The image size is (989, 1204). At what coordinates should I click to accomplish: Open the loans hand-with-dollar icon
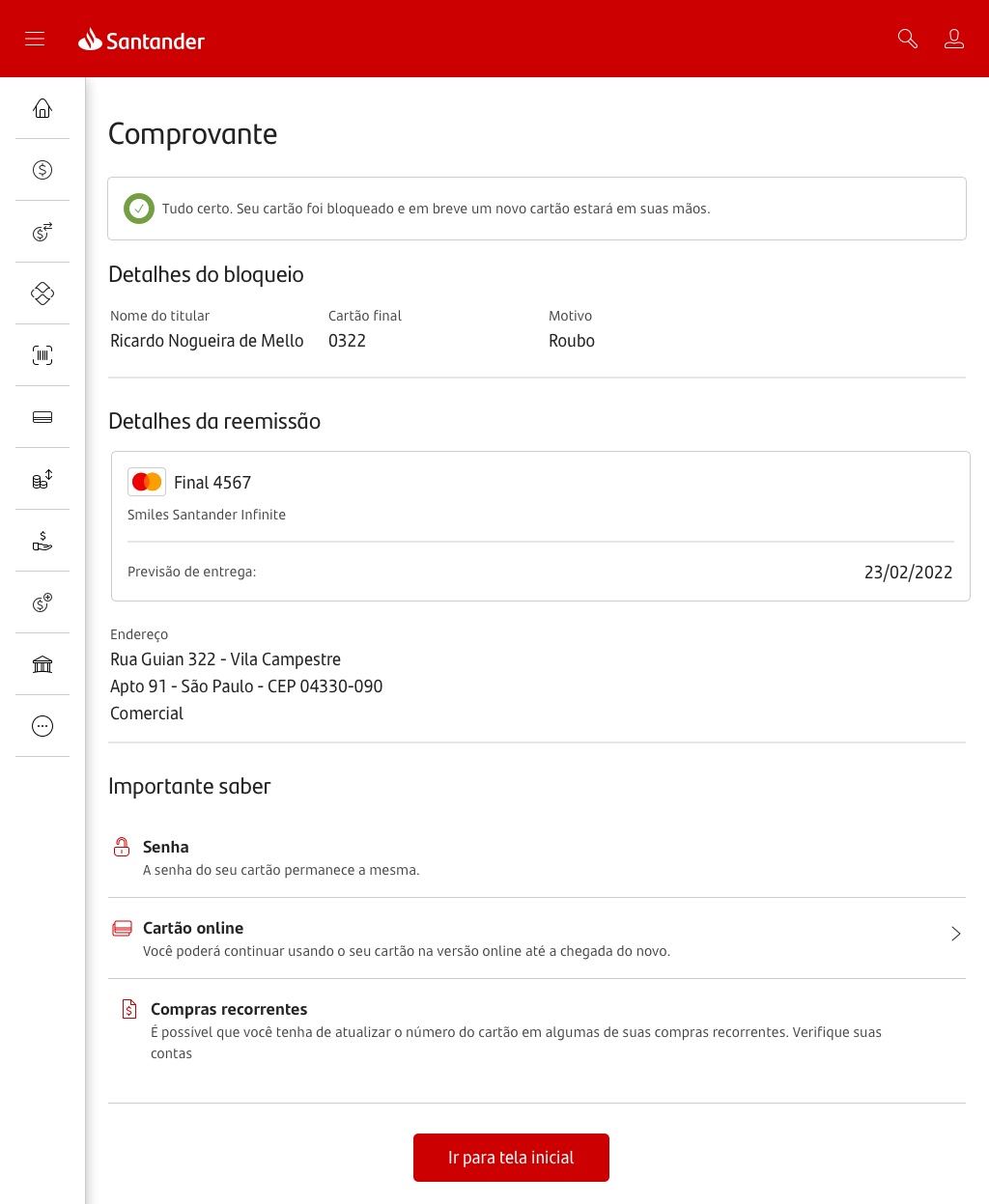tap(42, 541)
